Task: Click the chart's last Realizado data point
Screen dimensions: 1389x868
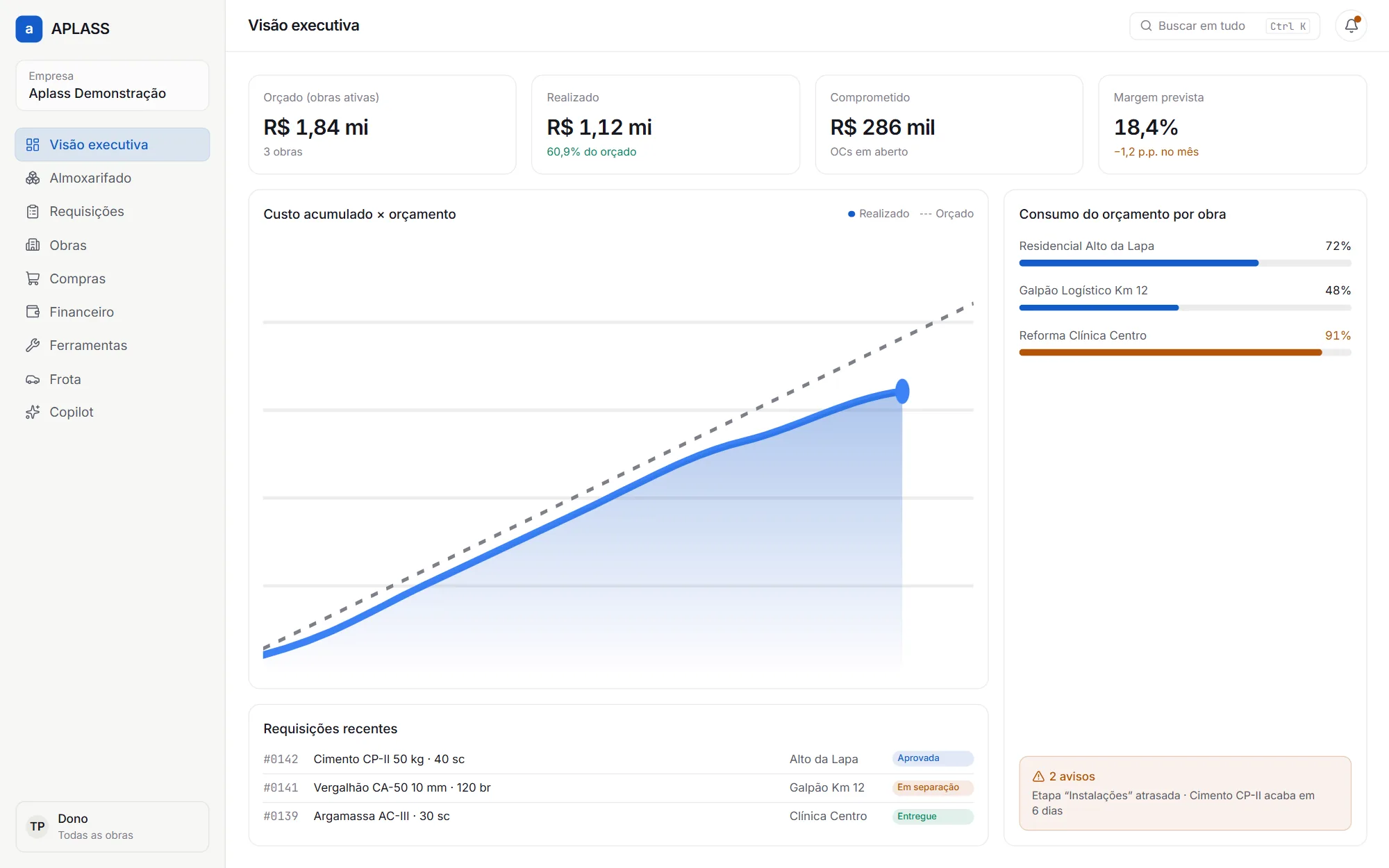Action: click(902, 392)
